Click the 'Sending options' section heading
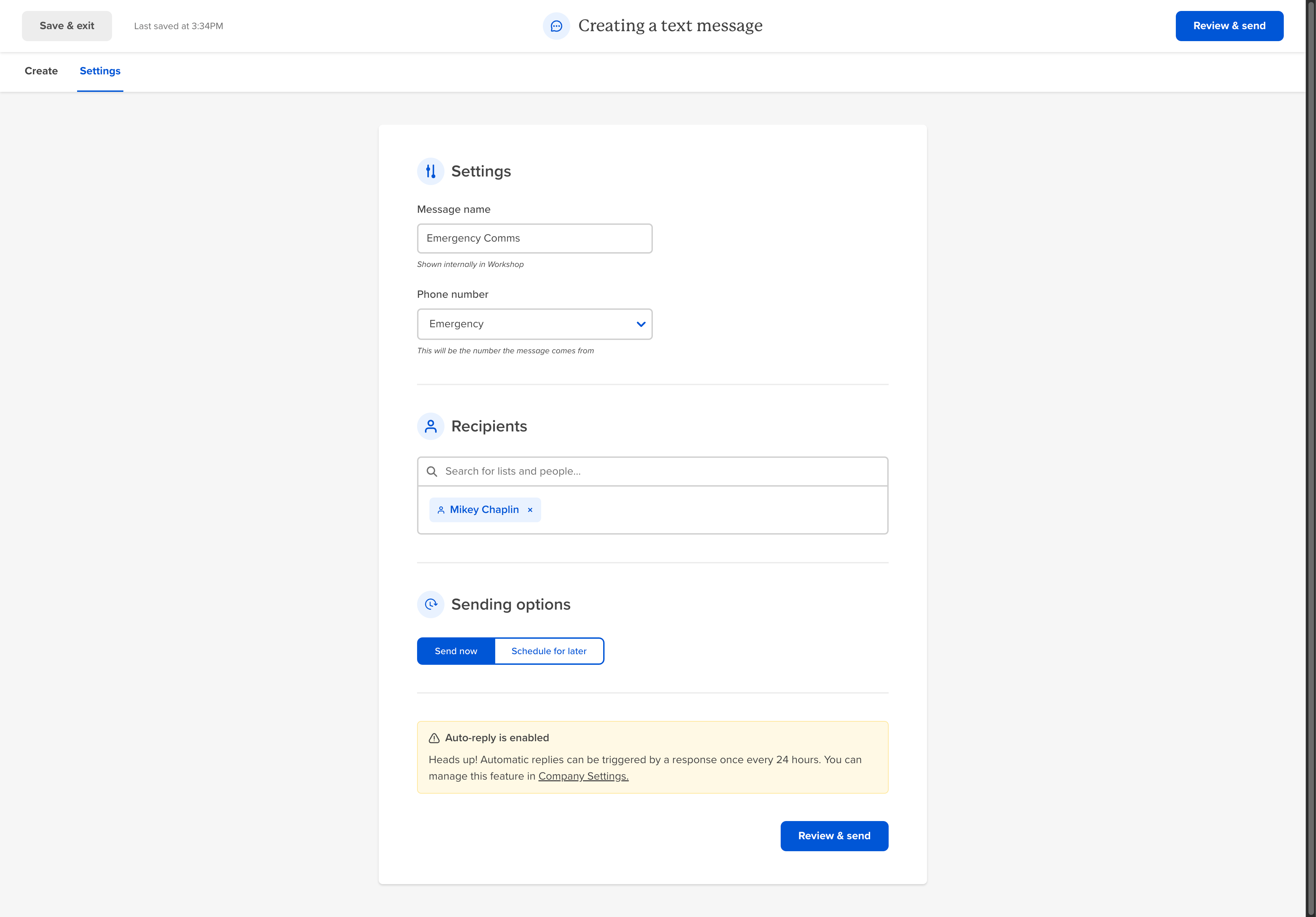Screen dimensions: 1316x917 [511, 604]
